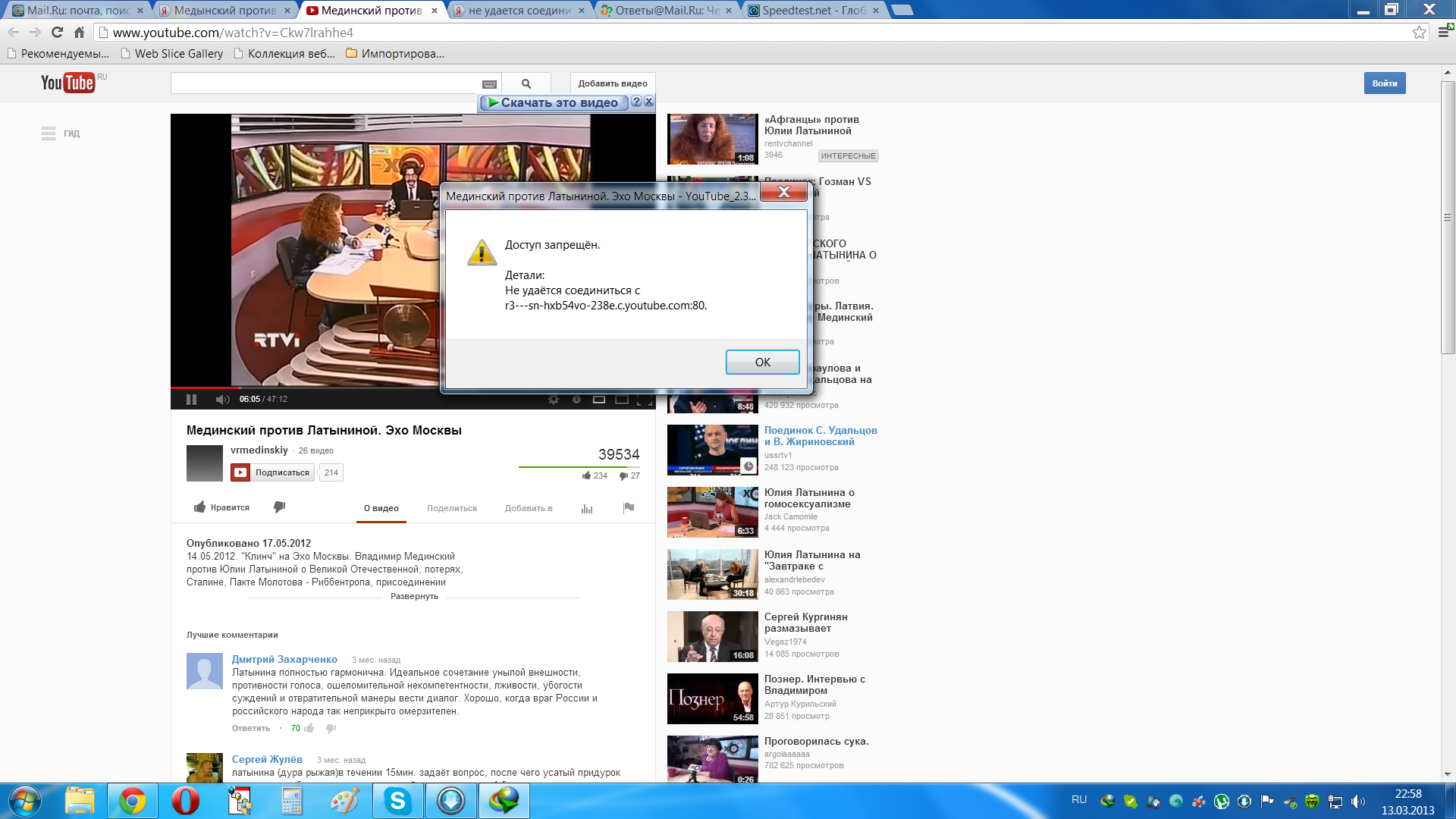Mute the video player volume

coord(221,400)
